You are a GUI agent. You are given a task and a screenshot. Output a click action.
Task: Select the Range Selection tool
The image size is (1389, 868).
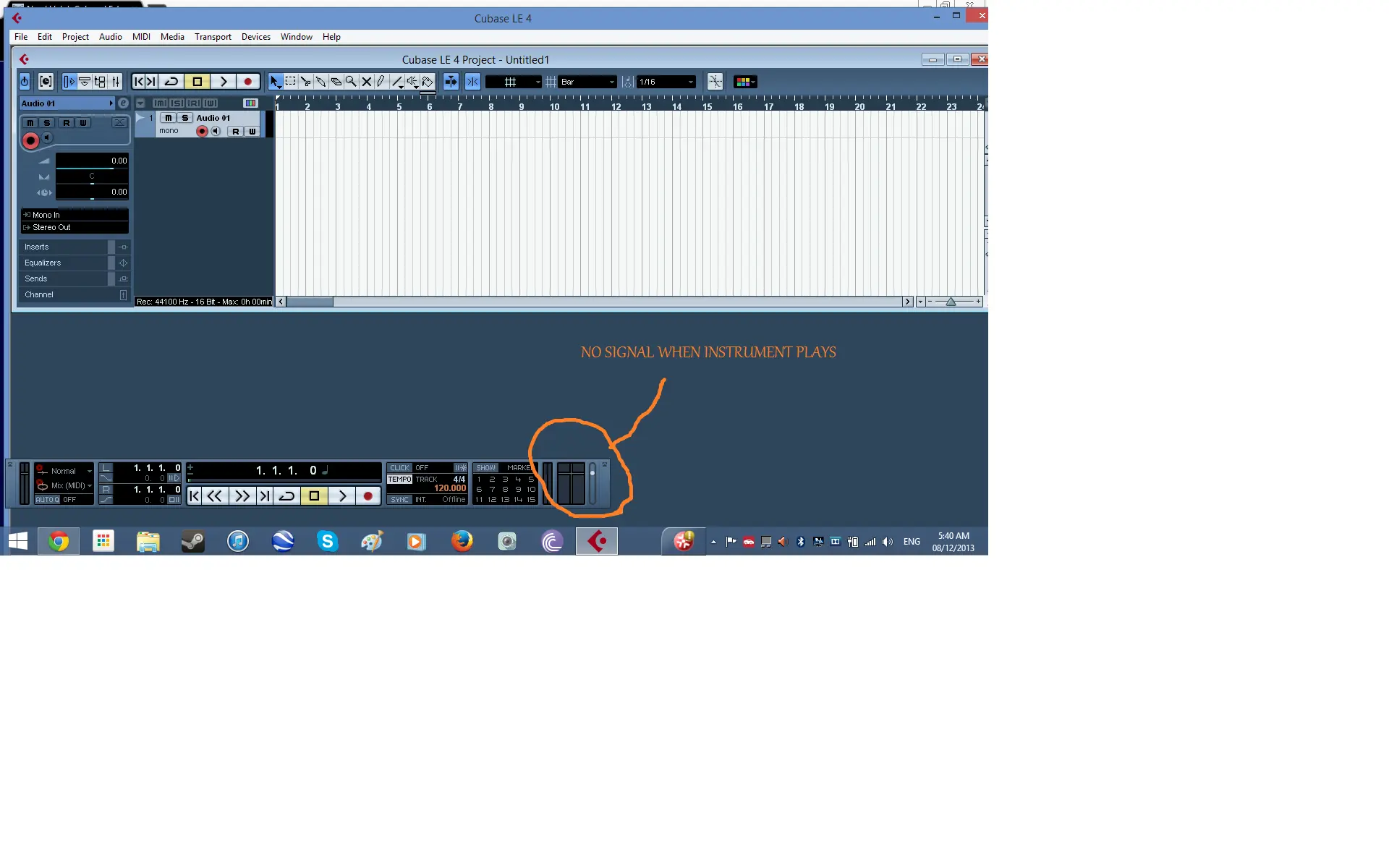pyautogui.click(x=290, y=82)
